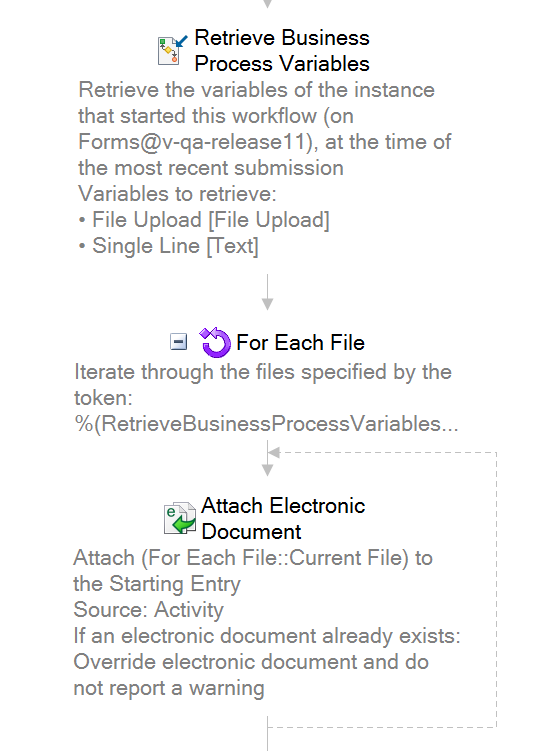Image resolution: width=541 pixels, height=751 pixels.
Task: Click the dashed loop-back line on the right
Action: click(x=496, y=589)
